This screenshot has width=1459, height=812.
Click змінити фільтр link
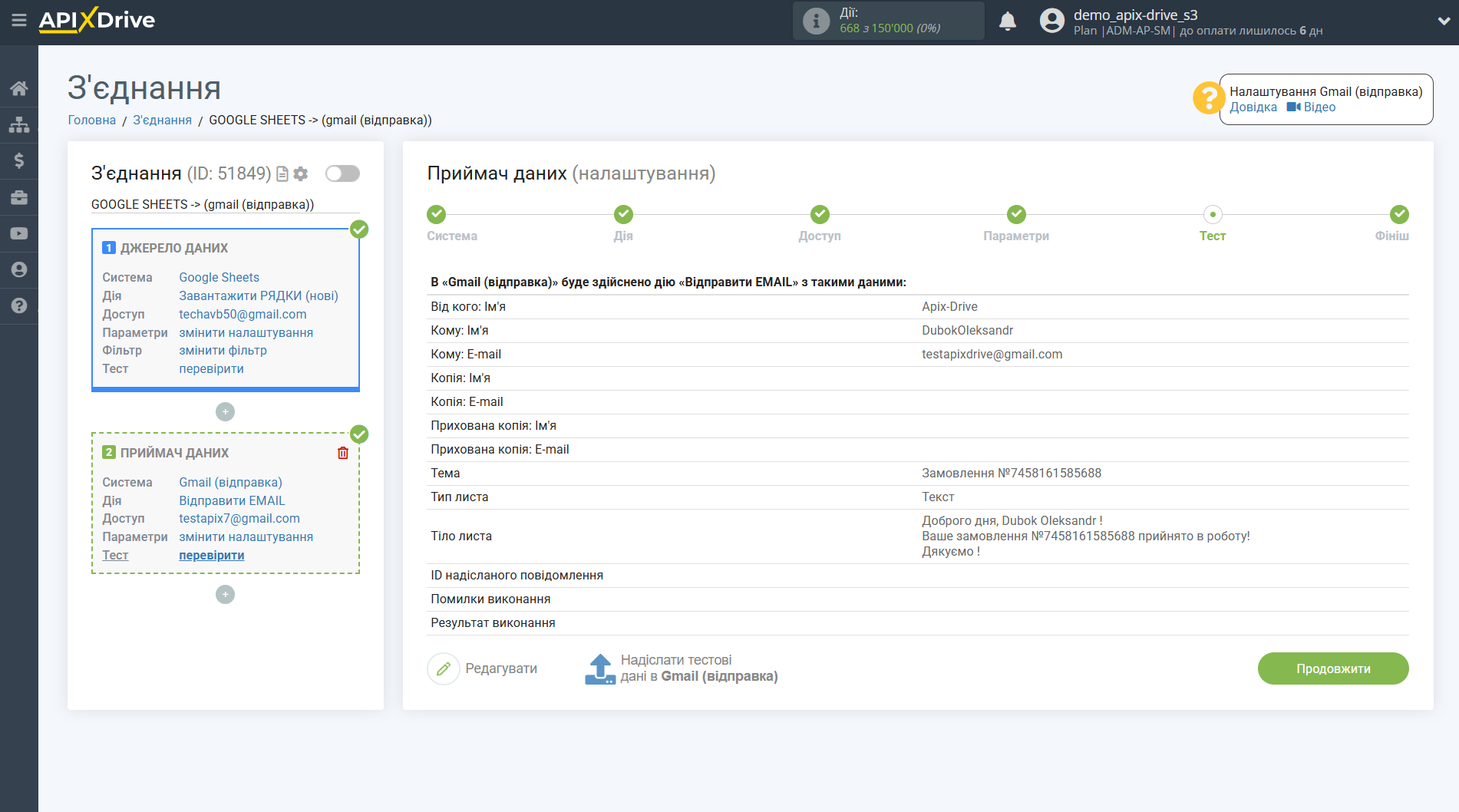tap(223, 350)
